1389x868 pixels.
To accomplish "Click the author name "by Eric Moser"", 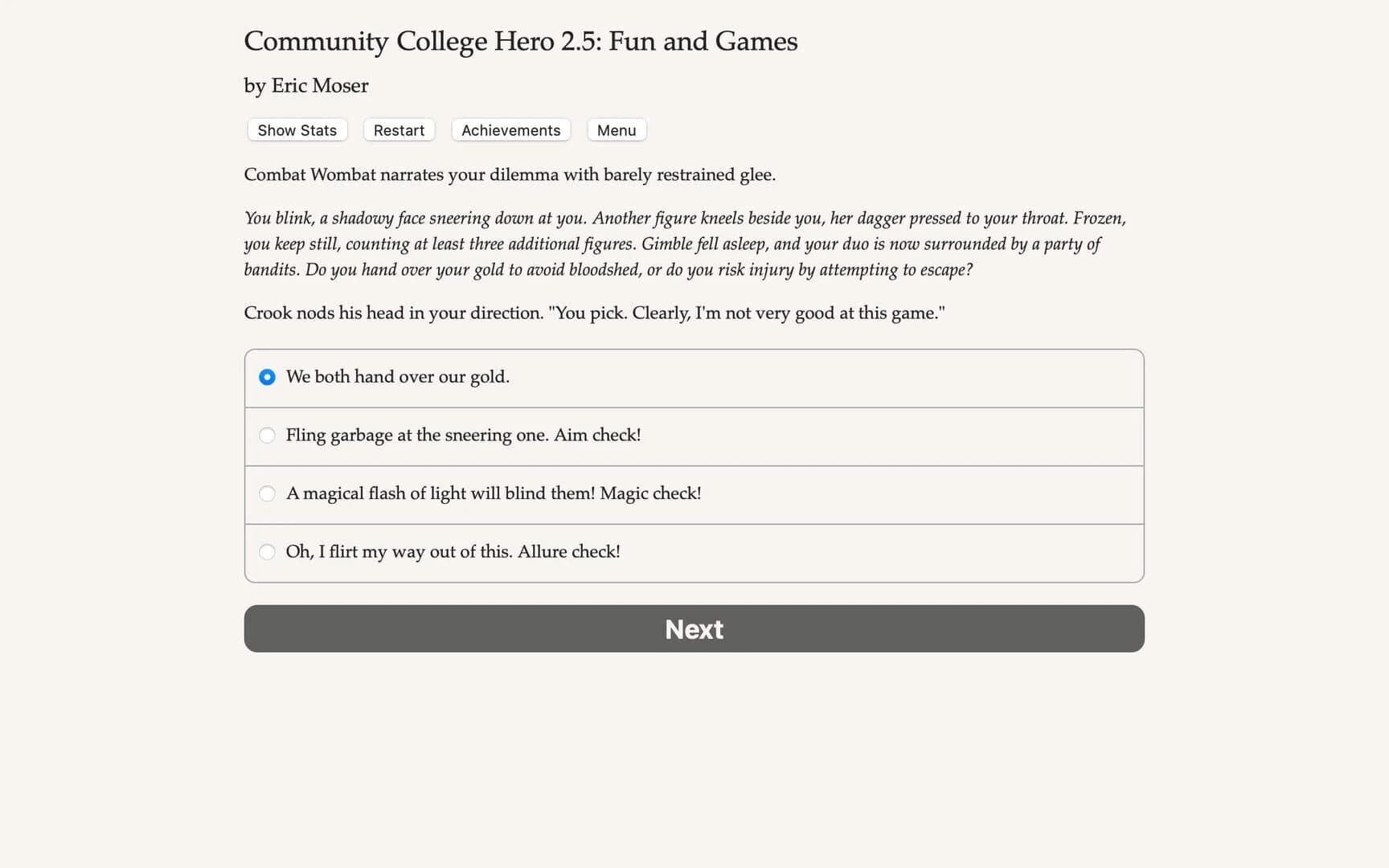I will click(305, 85).
